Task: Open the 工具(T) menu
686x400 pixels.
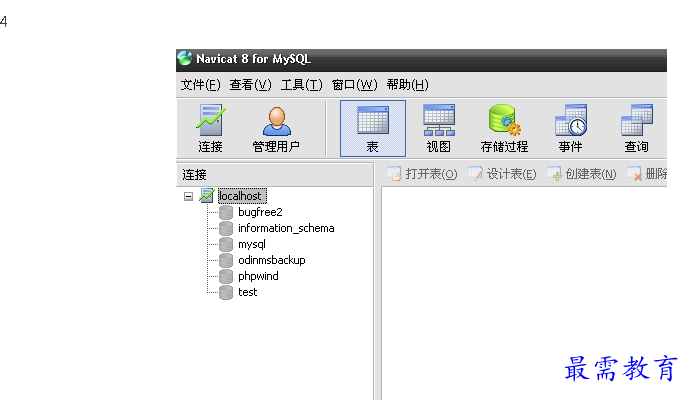Action: (x=301, y=84)
